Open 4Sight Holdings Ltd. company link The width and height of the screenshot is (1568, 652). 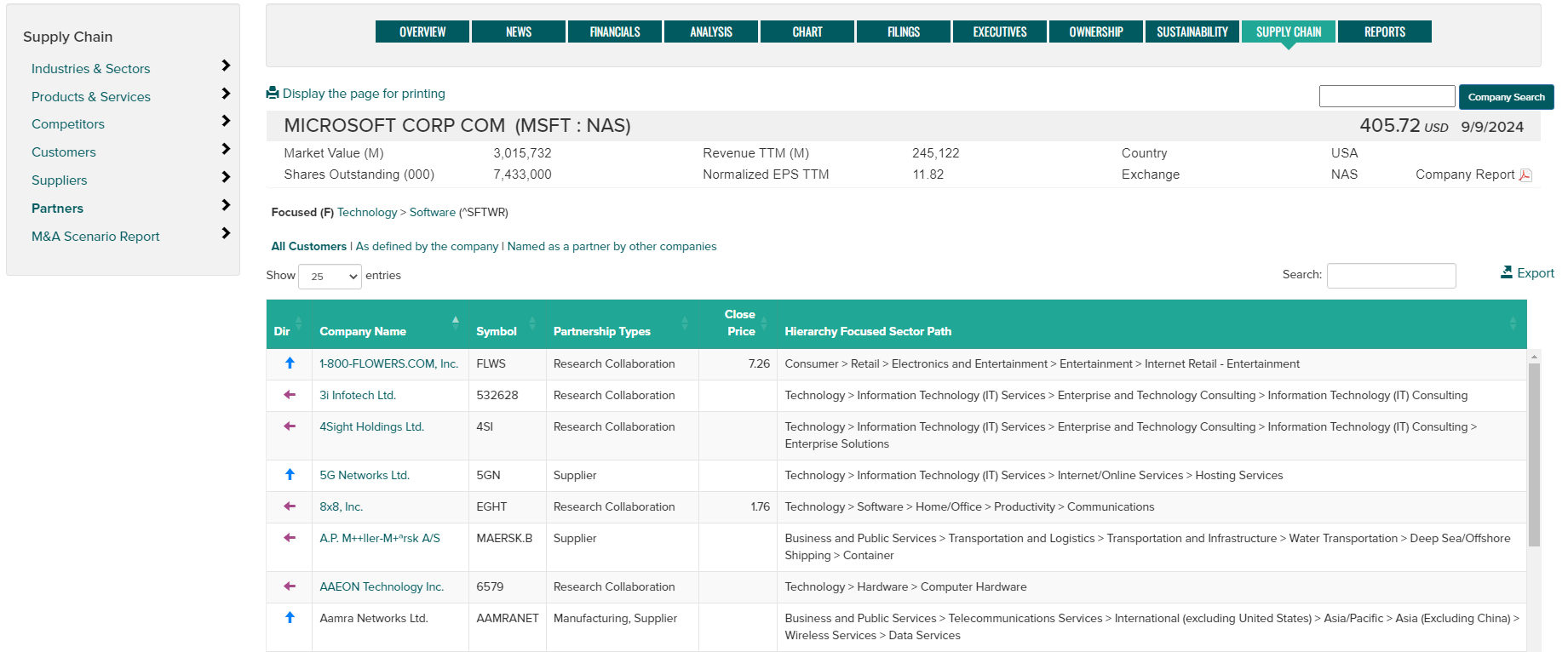tap(371, 426)
